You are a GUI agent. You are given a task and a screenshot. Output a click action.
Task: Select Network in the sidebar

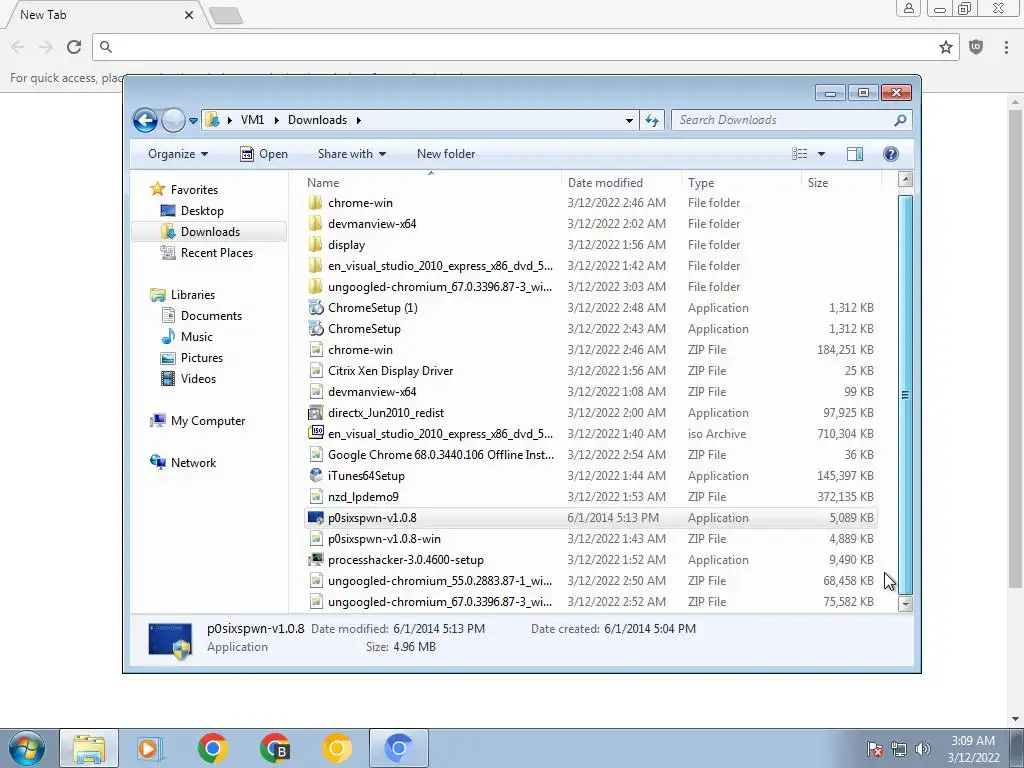coord(193,463)
